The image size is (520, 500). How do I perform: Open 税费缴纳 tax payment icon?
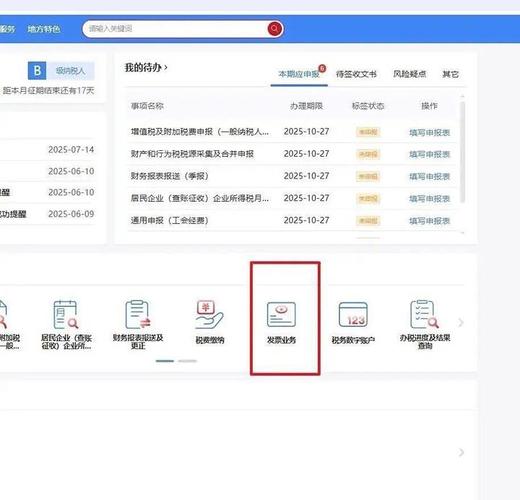click(210, 322)
